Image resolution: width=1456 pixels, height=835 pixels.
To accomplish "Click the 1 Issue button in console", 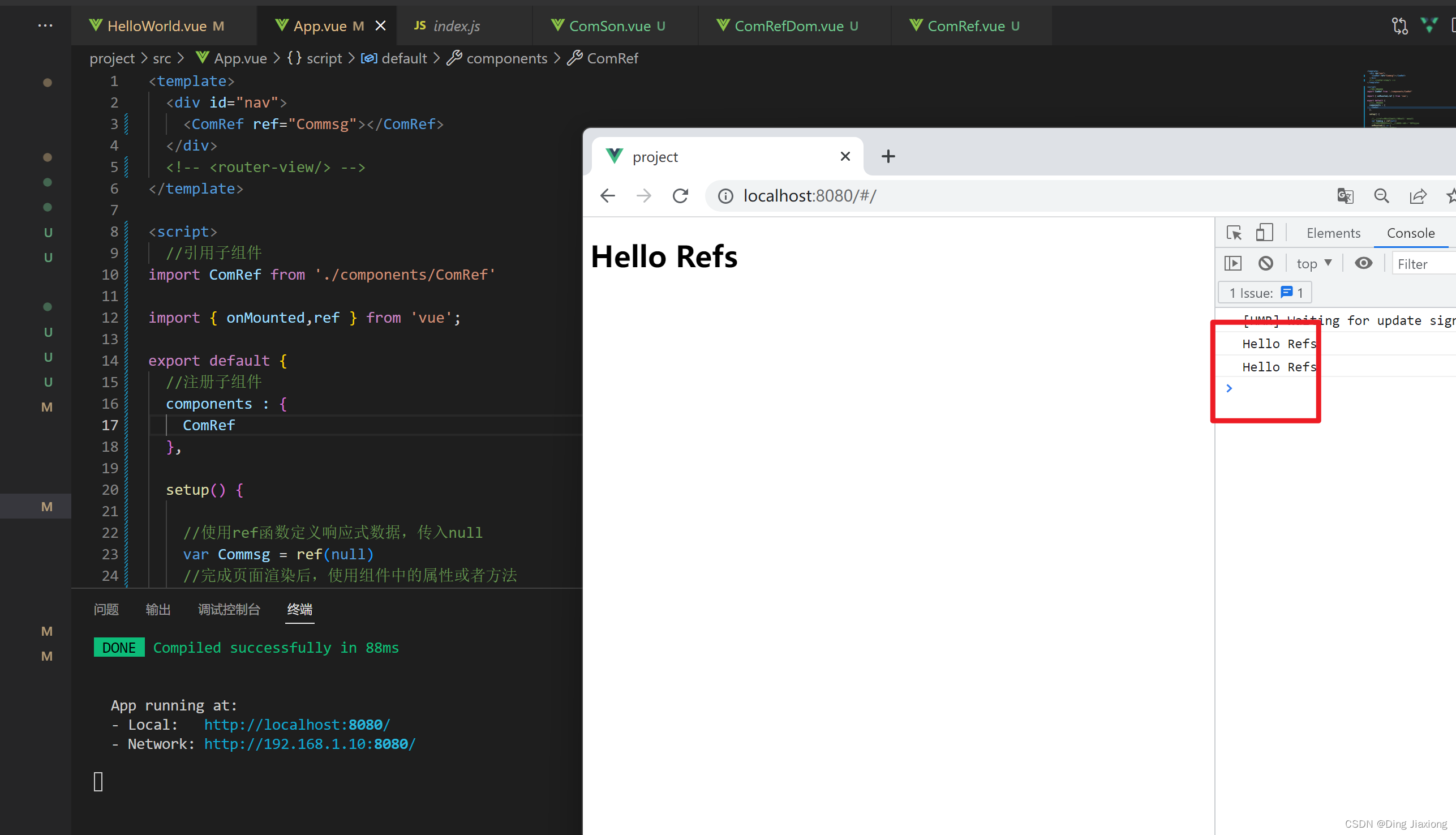I will (x=1265, y=293).
